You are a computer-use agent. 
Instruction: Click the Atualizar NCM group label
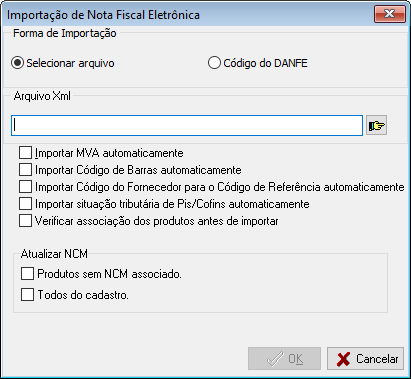(x=54, y=254)
